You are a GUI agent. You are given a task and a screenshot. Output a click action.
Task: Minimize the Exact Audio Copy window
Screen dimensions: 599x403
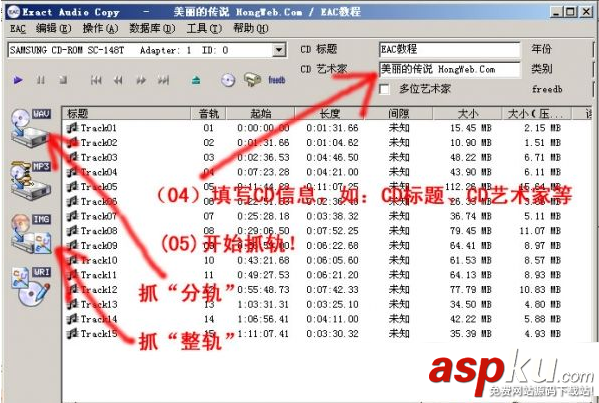tap(556, 12)
